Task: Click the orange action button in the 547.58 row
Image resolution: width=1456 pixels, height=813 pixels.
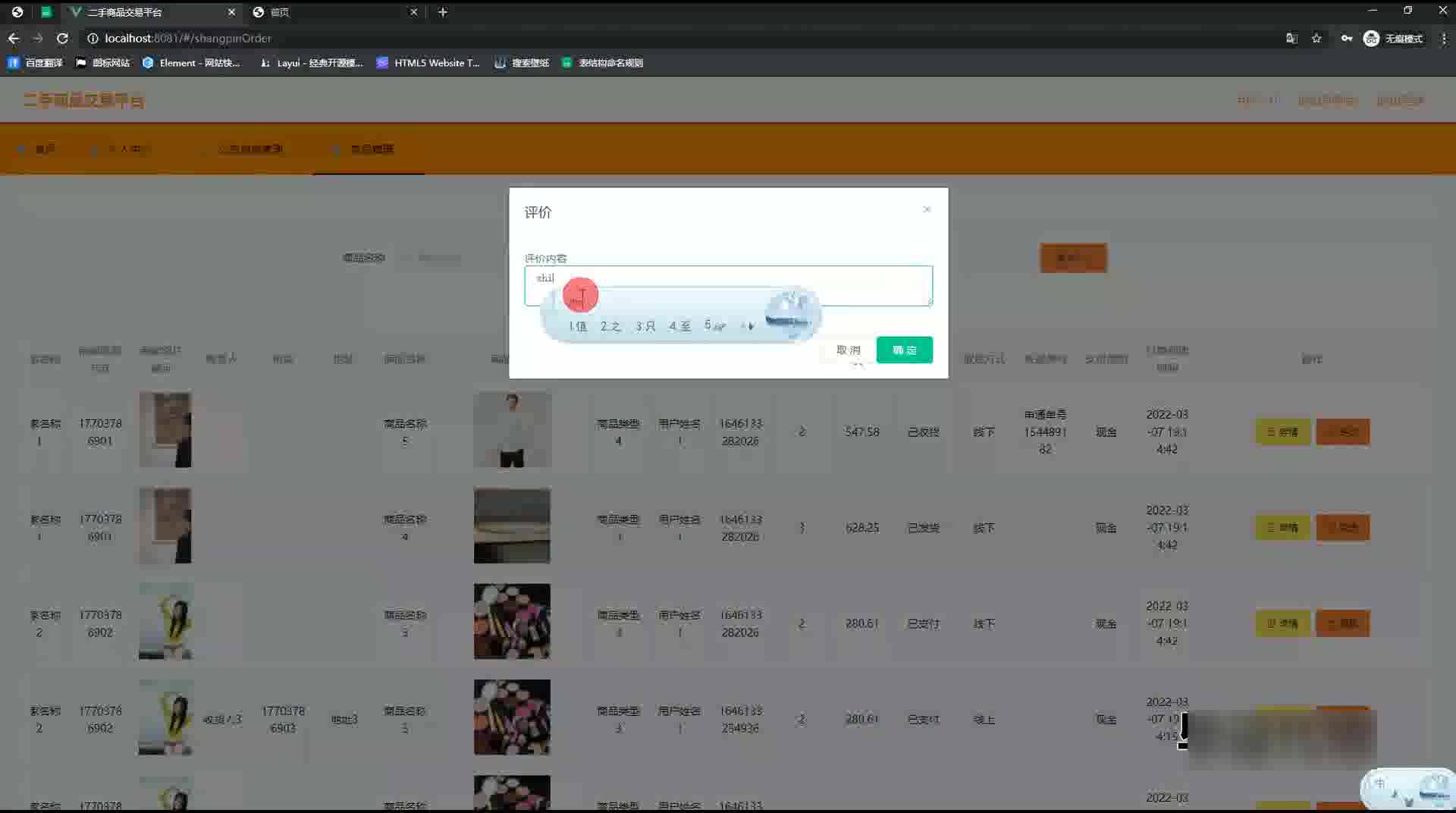Action: coord(1342,432)
